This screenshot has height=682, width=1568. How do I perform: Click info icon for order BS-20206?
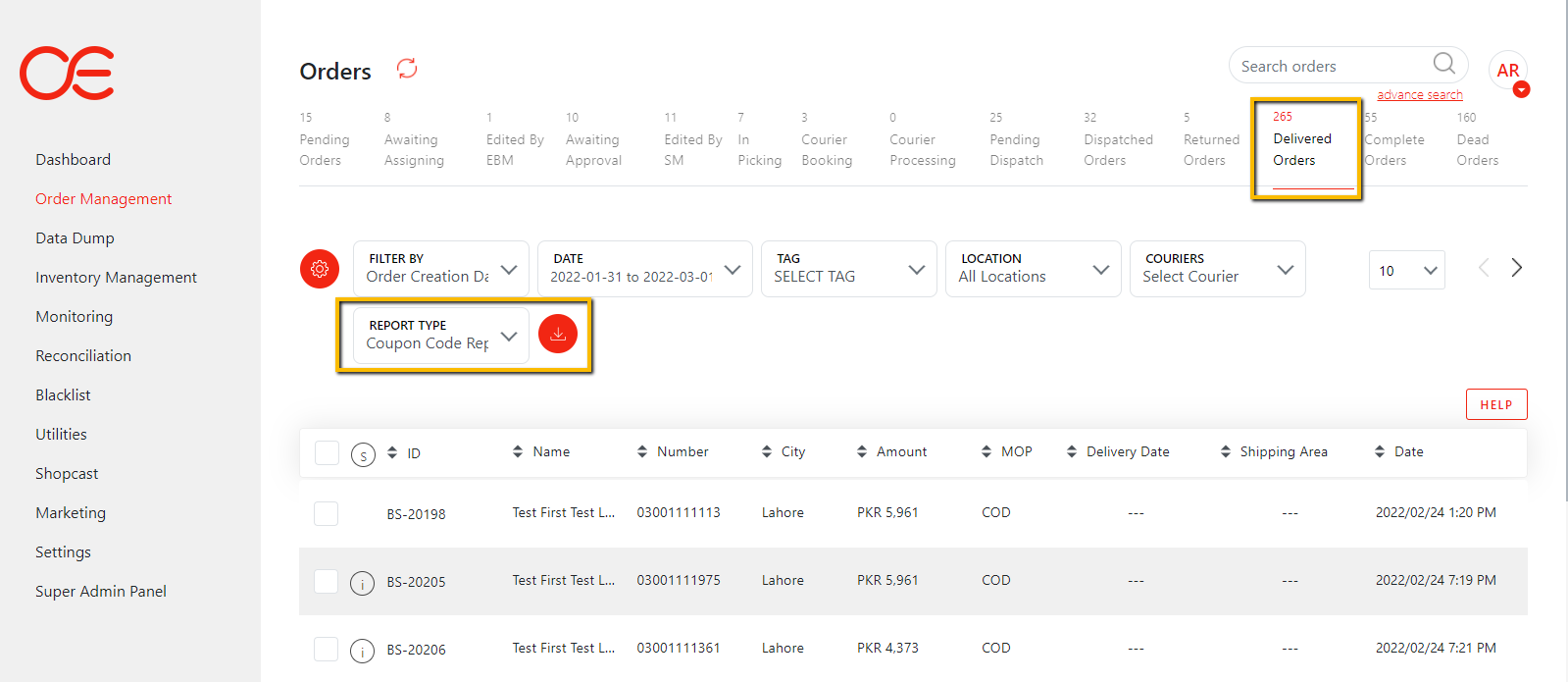363,651
